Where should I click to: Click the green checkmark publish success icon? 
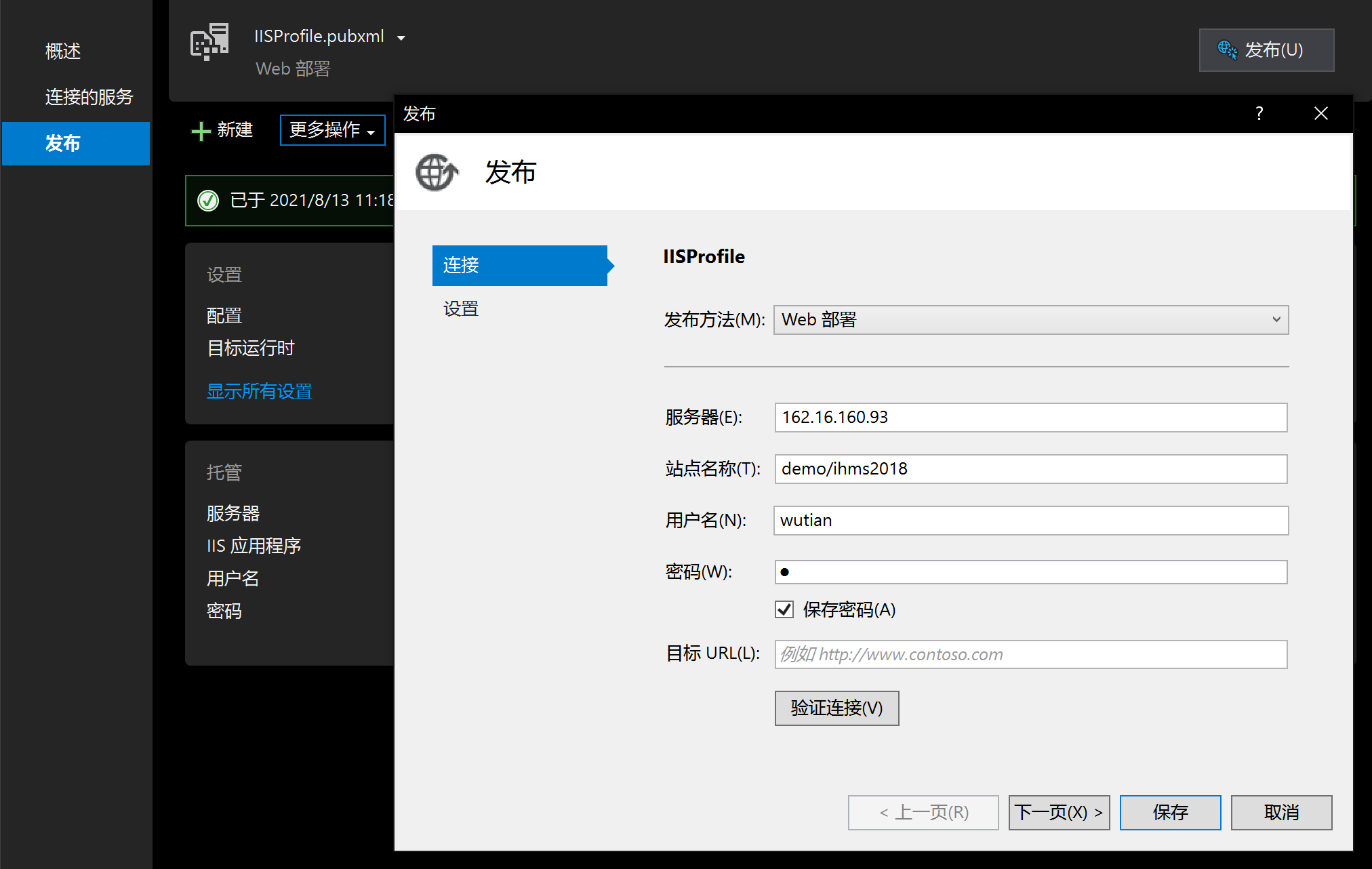point(208,201)
